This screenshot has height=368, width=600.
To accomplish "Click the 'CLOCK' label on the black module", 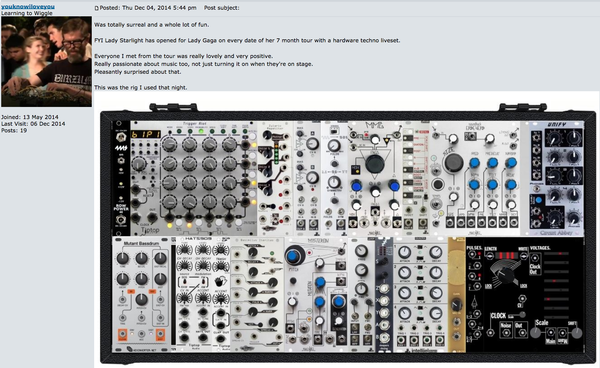I will [498, 316].
